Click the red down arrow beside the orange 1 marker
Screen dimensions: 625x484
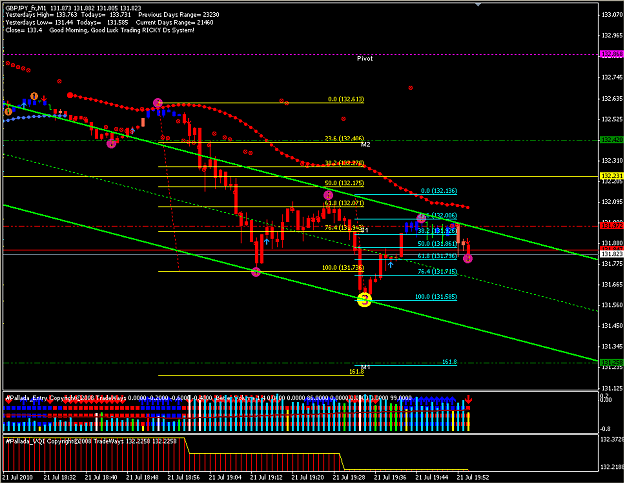pos(44,98)
